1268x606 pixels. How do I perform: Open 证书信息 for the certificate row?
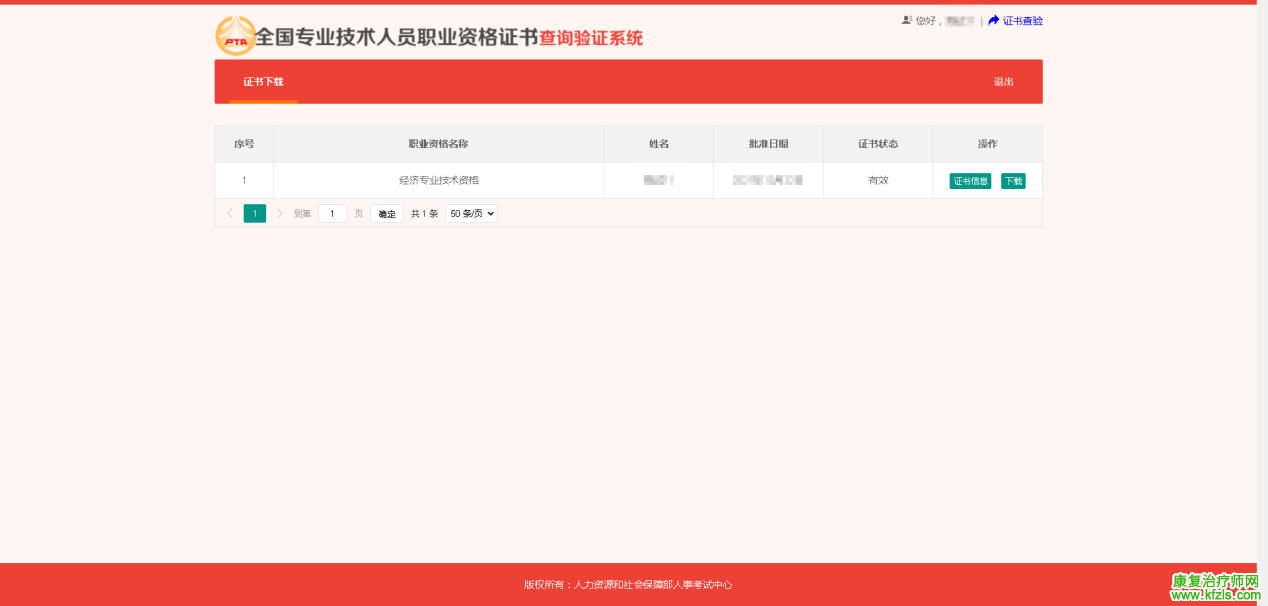click(x=970, y=181)
